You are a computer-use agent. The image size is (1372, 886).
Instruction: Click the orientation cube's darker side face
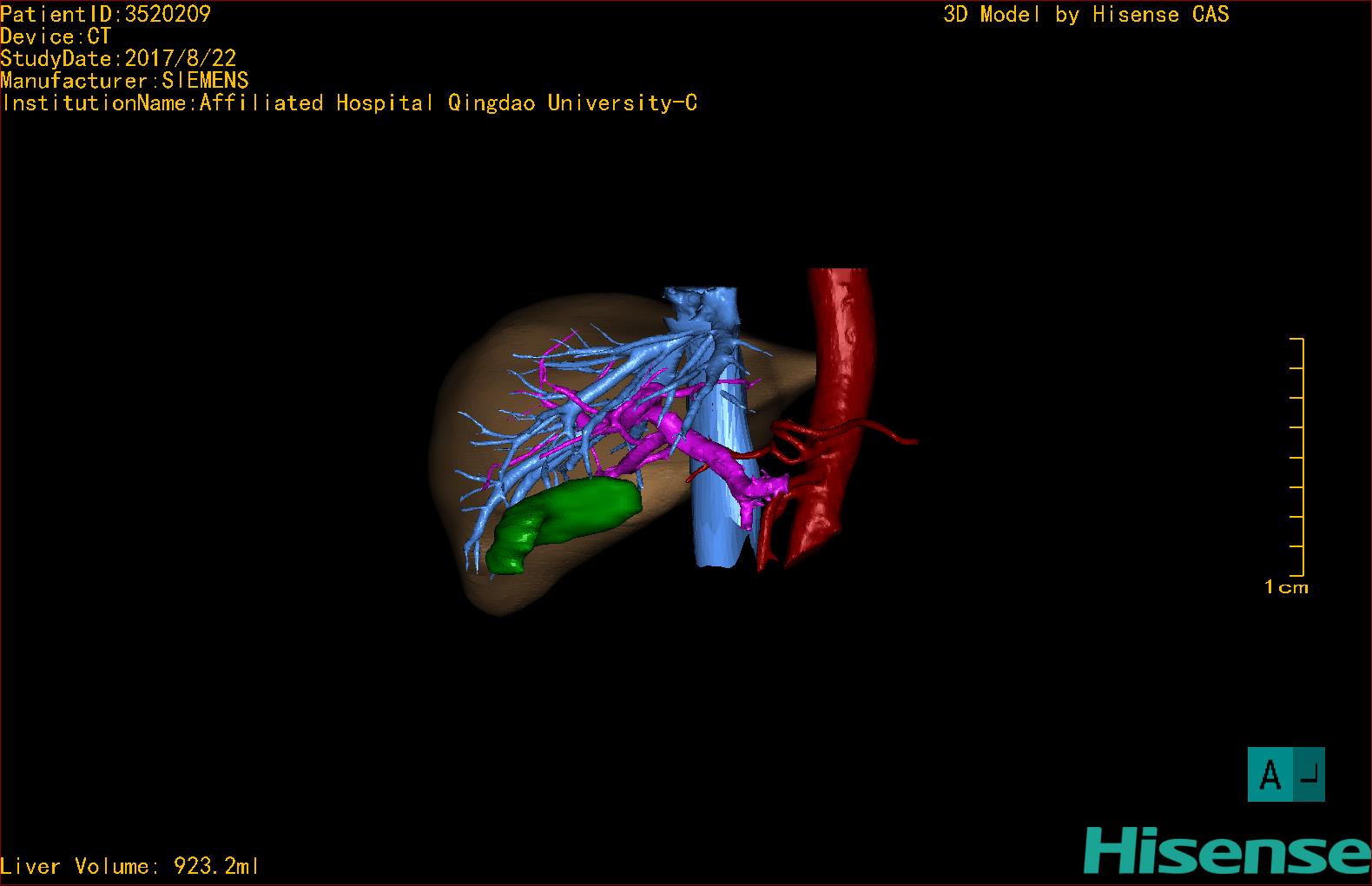tap(1309, 774)
